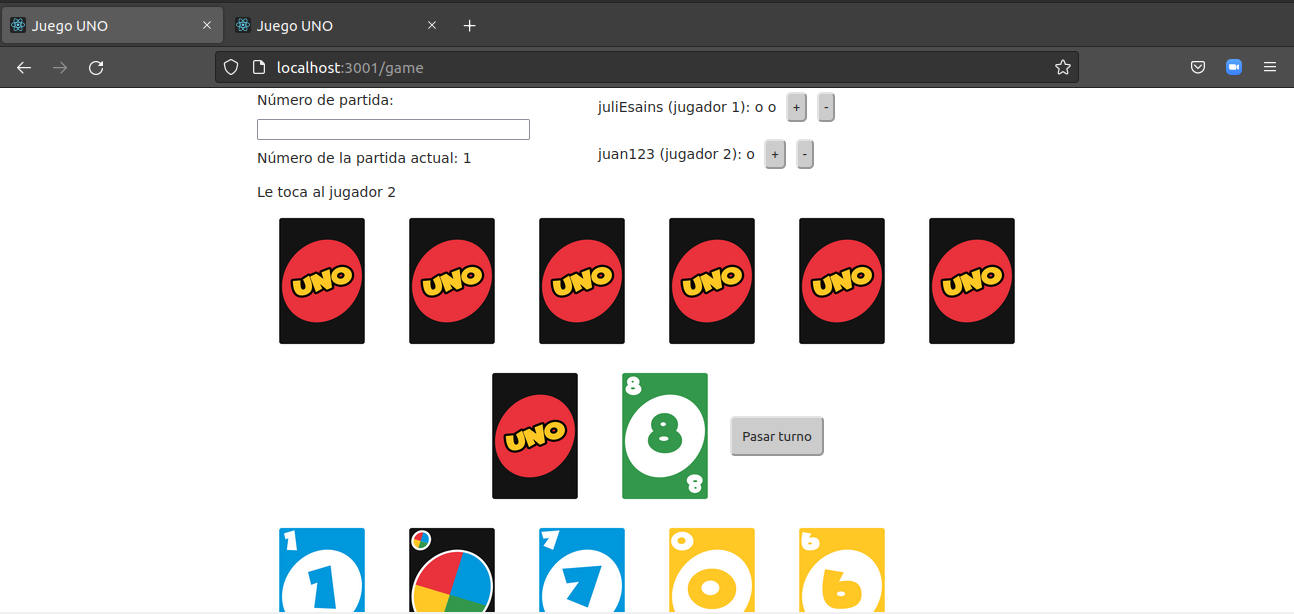1294x614 pixels.
Task: Open tracking protection shield icon
Action: [x=231, y=67]
